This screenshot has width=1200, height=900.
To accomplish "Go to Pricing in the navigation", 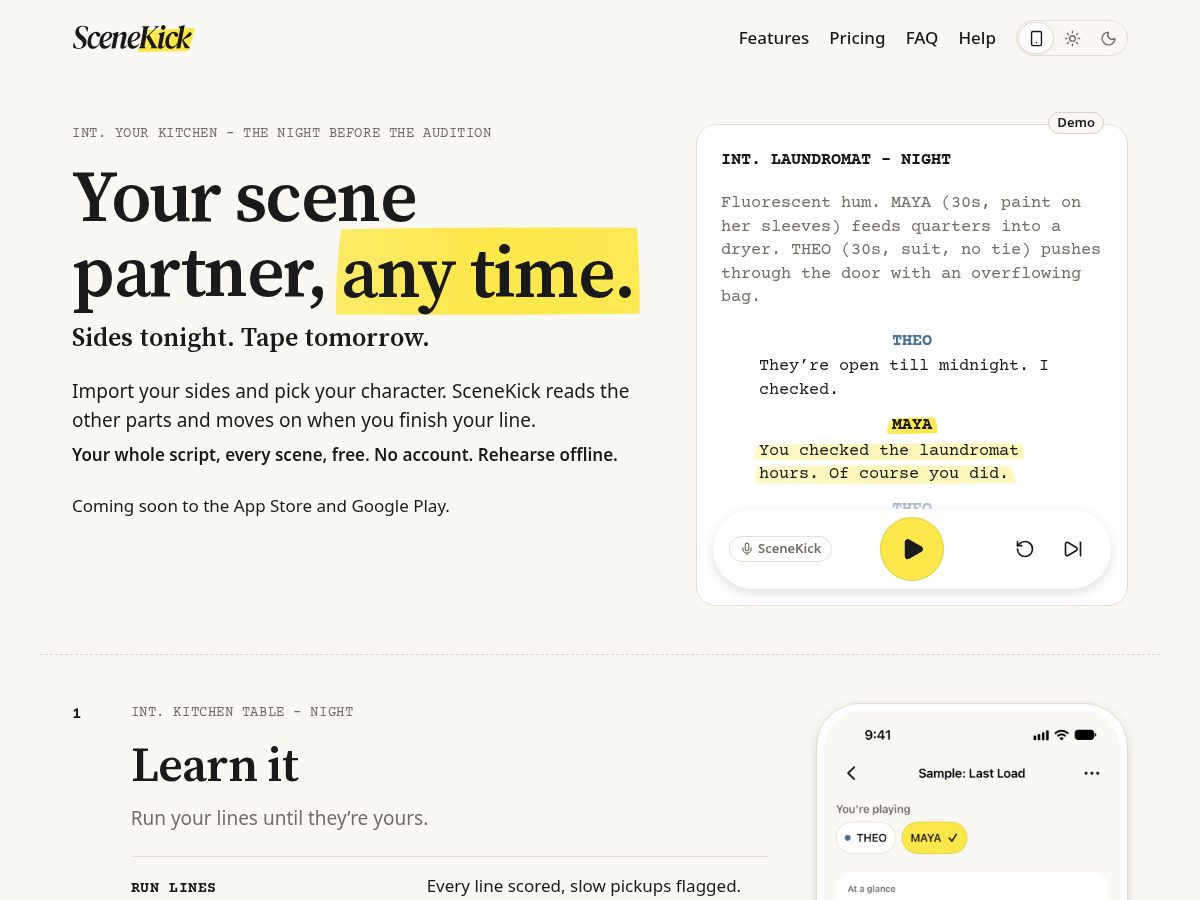I will pyautogui.click(x=857, y=38).
